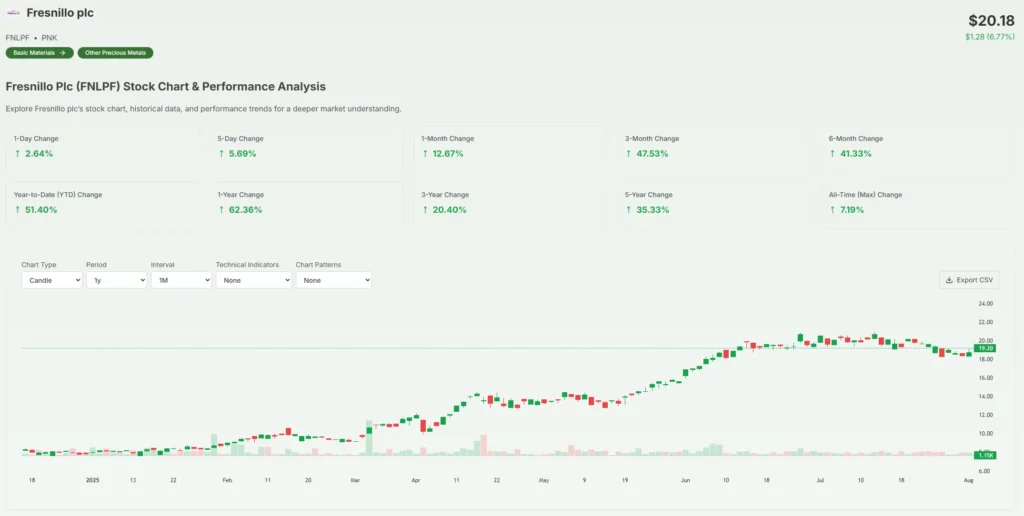Expand the Interval dropdown set to 1M
Viewport: 1024px width, 516px height.
(x=181, y=281)
